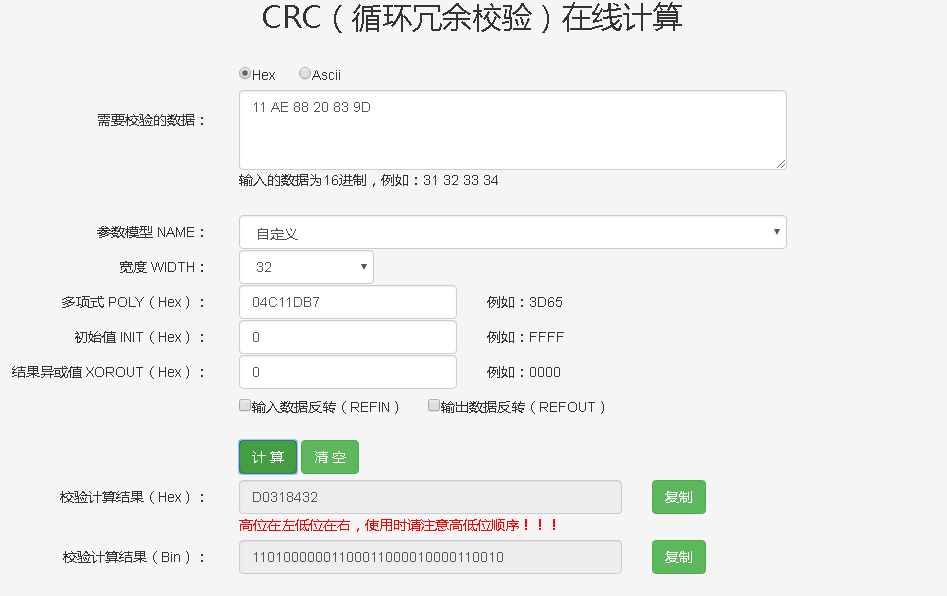This screenshot has width=947, height=596.
Task: Select the Bin result output field
Action: [x=429, y=557]
